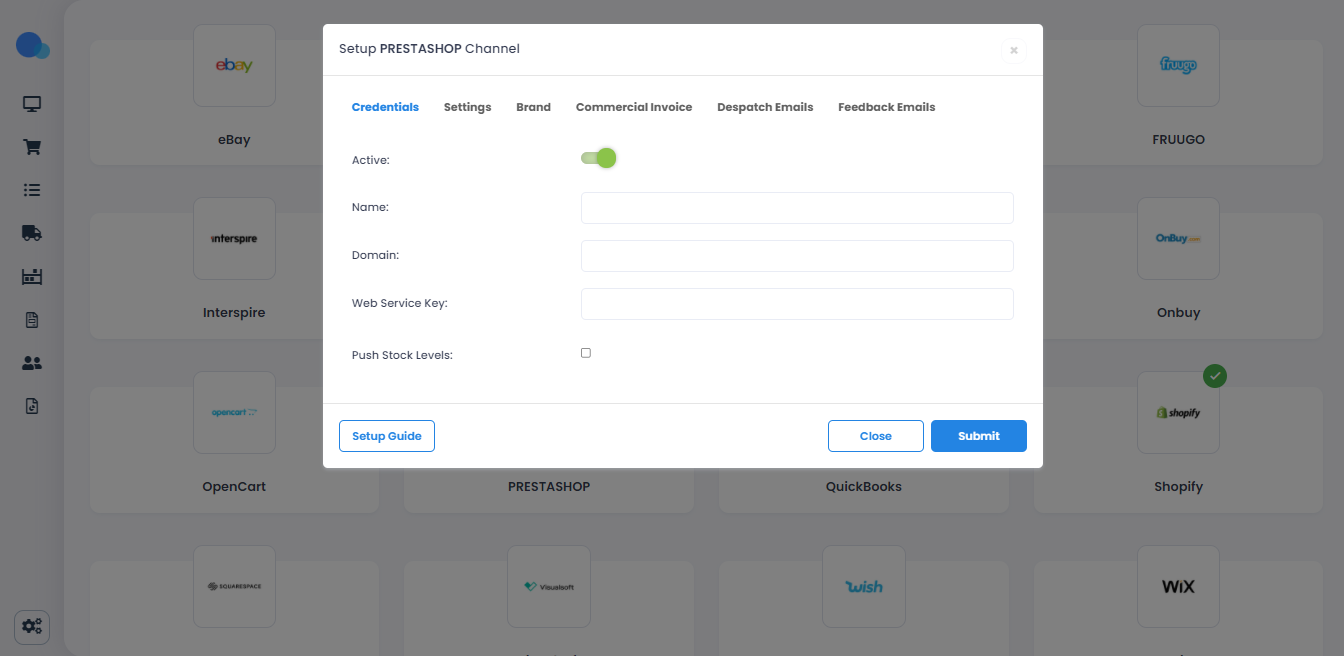Viewport: 1344px width, 656px height.
Task: Focus the Domain input field
Action: click(797, 256)
